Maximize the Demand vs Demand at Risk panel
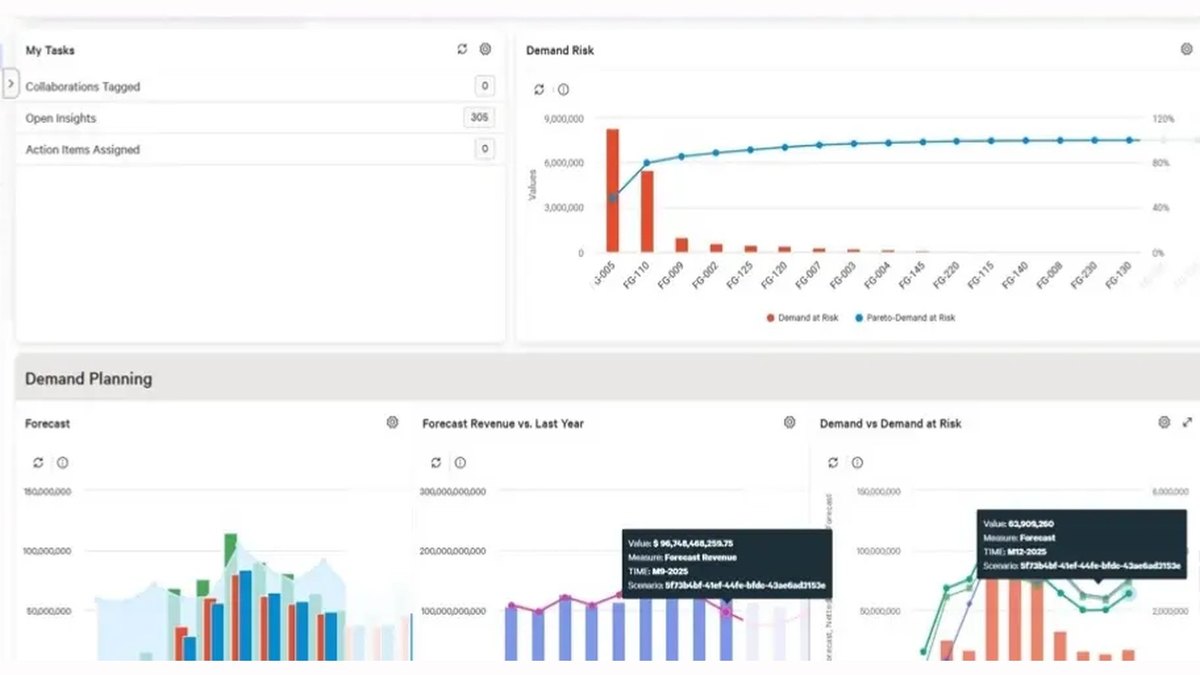 click(x=1187, y=423)
